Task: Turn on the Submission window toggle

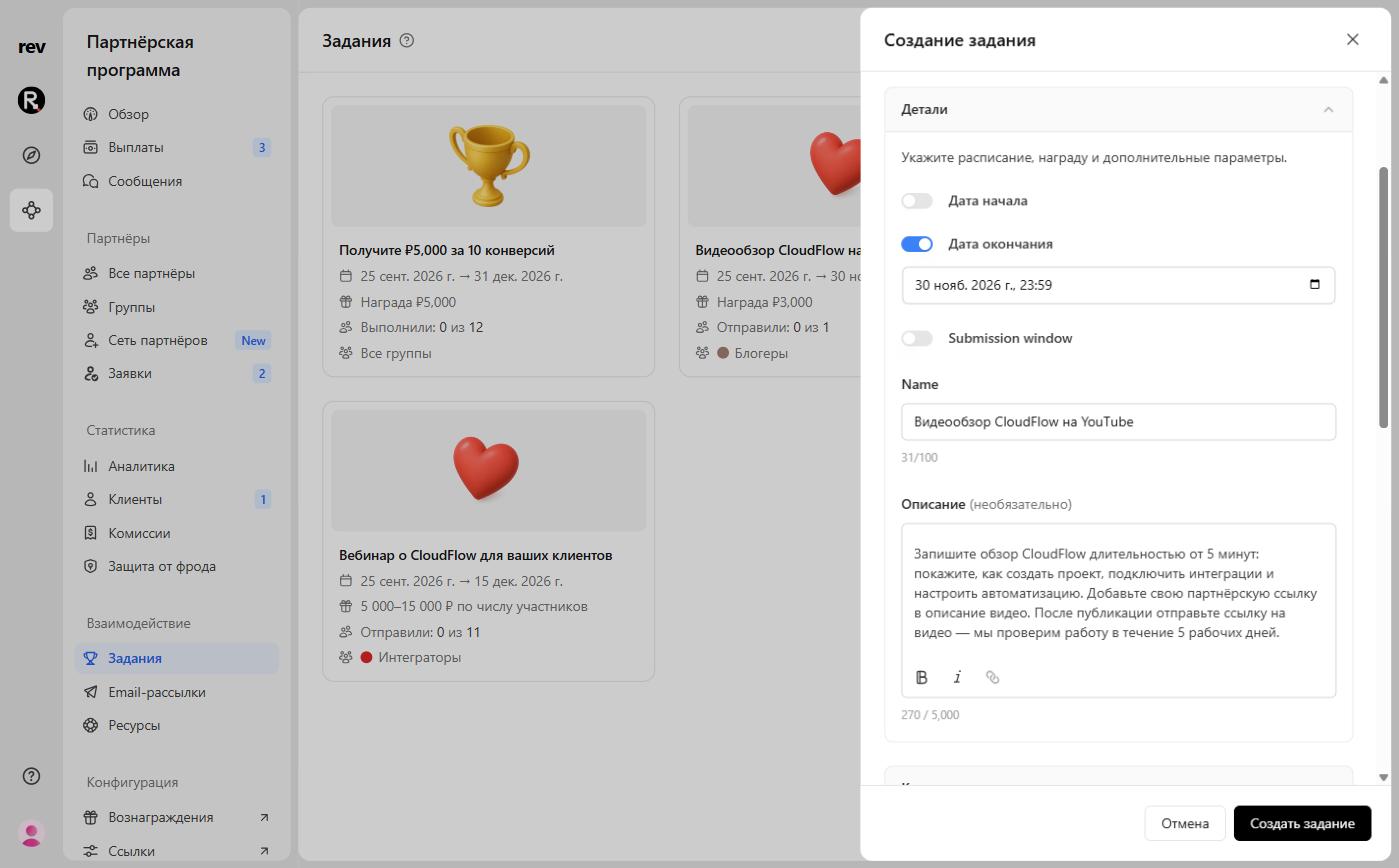Action: pyautogui.click(x=917, y=338)
